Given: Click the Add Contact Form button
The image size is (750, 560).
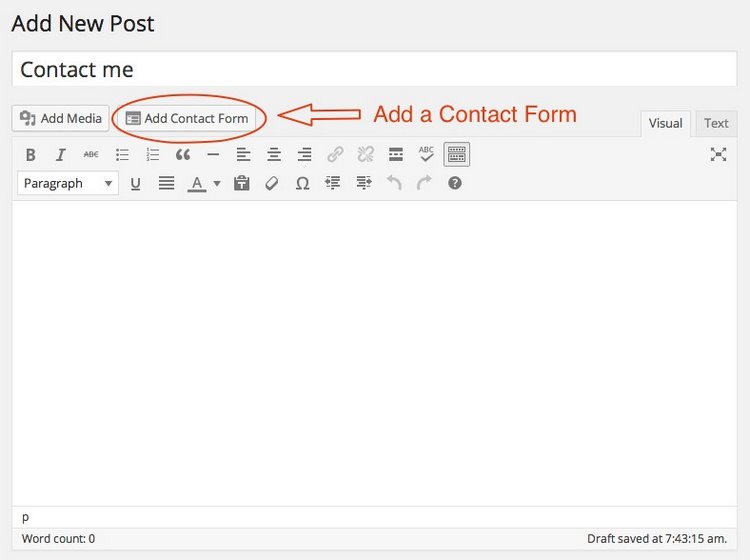Looking at the screenshot, I should (x=187, y=118).
